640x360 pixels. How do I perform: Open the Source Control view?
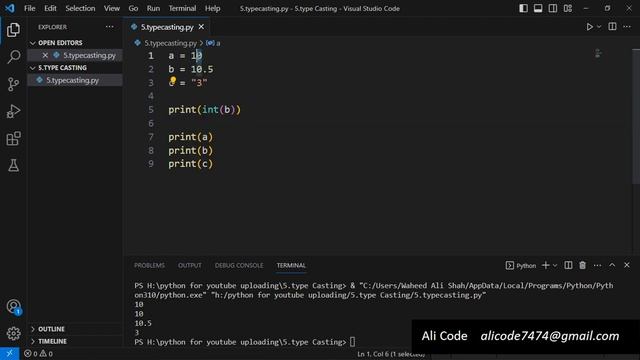click(x=13, y=84)
